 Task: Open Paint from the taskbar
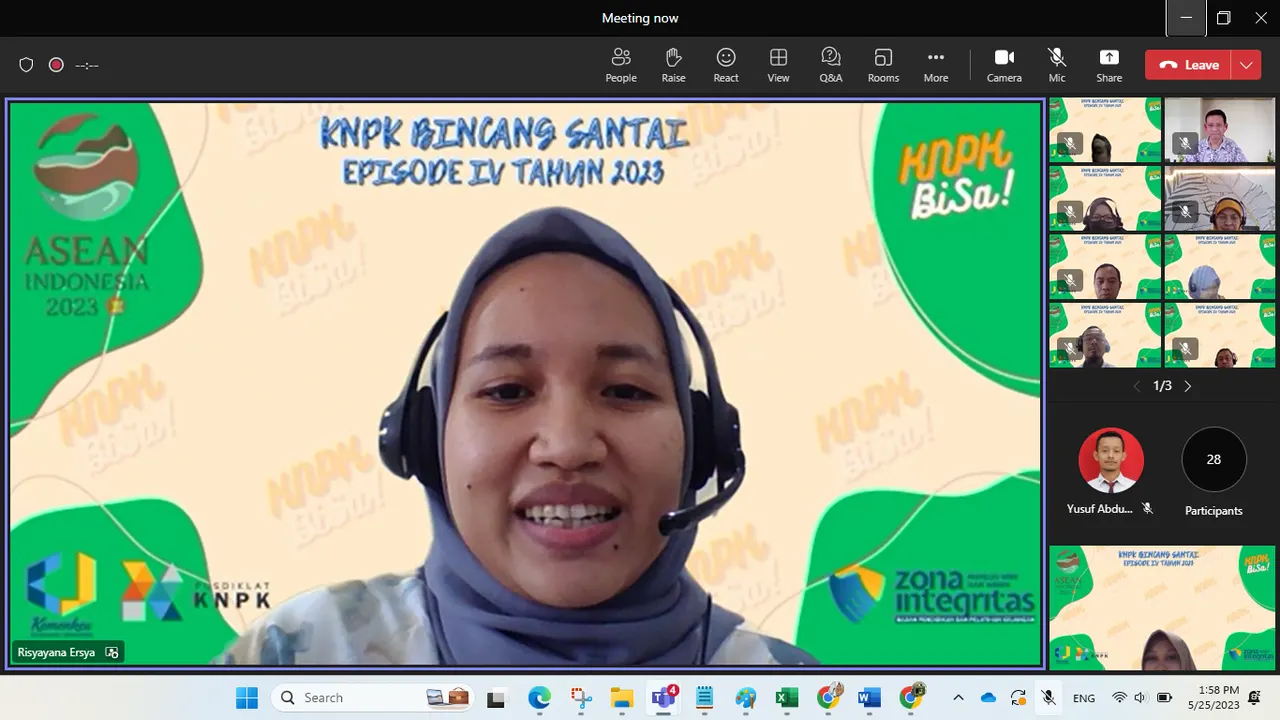[746, 698]
